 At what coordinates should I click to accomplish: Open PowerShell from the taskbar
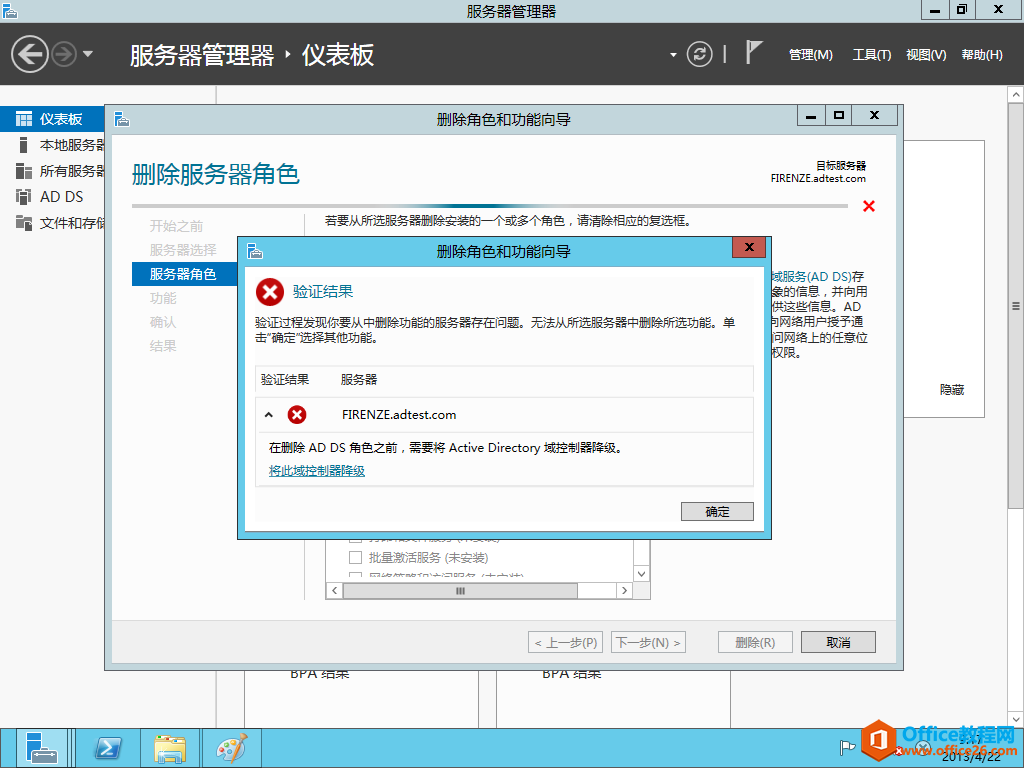(x=108, y=748)
